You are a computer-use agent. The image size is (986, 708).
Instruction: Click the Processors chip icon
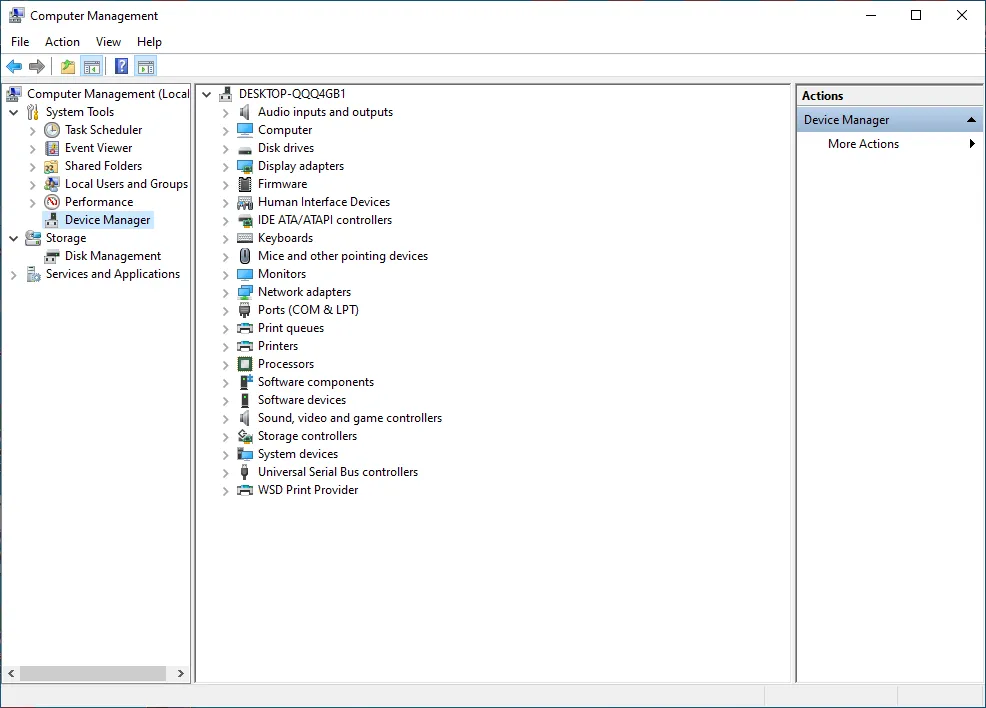pos(245,364)
